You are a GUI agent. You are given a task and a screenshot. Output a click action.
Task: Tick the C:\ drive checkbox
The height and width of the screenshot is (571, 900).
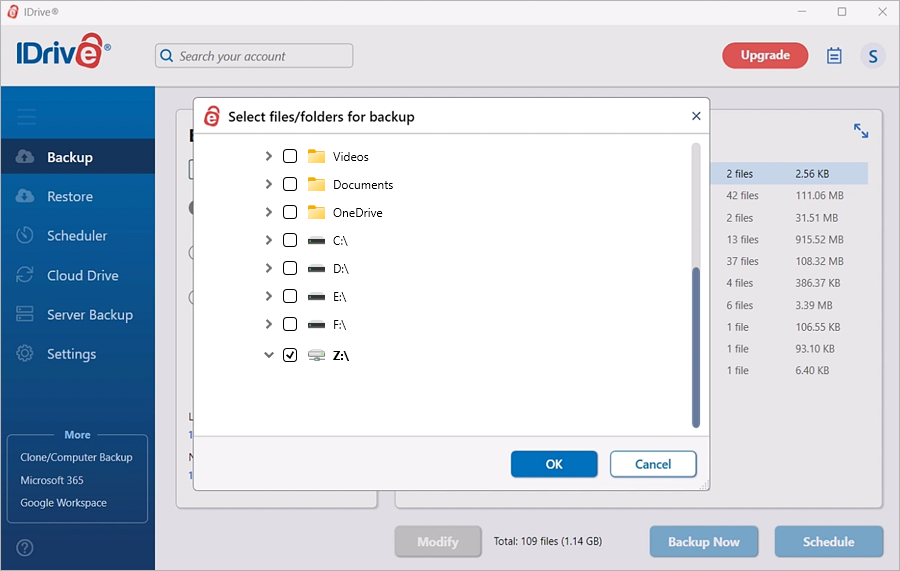point(290,240)
